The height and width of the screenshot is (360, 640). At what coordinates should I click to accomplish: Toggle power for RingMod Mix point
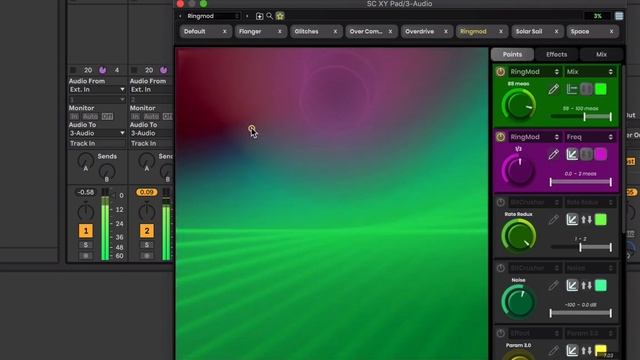point(500,71)
